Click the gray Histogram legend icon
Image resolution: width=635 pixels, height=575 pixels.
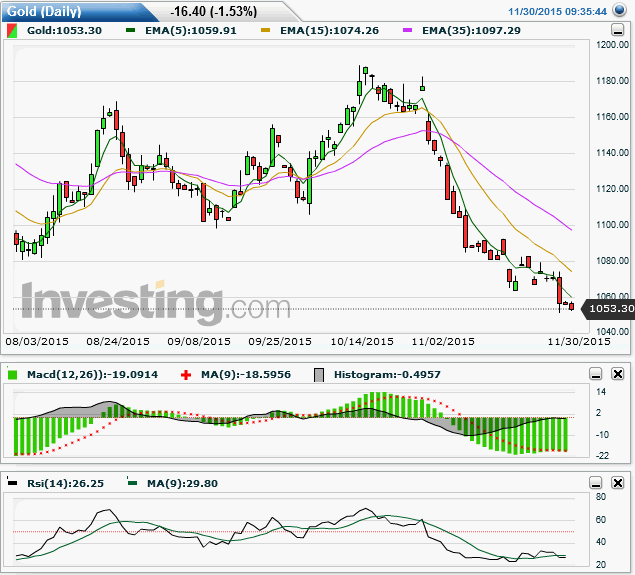(319, 375)
